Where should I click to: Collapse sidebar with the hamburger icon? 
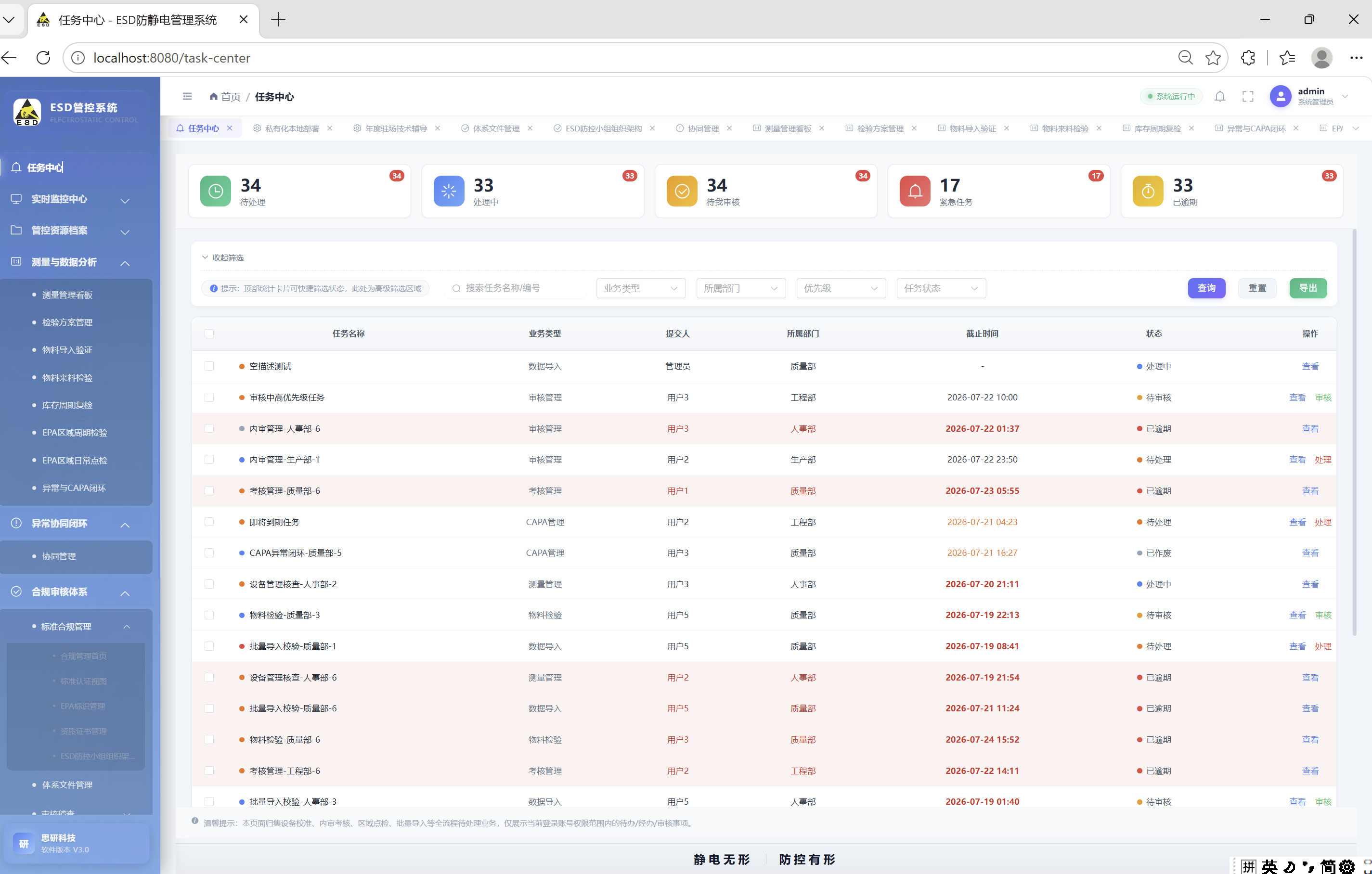pyautogui.click(x=187, y=97)
